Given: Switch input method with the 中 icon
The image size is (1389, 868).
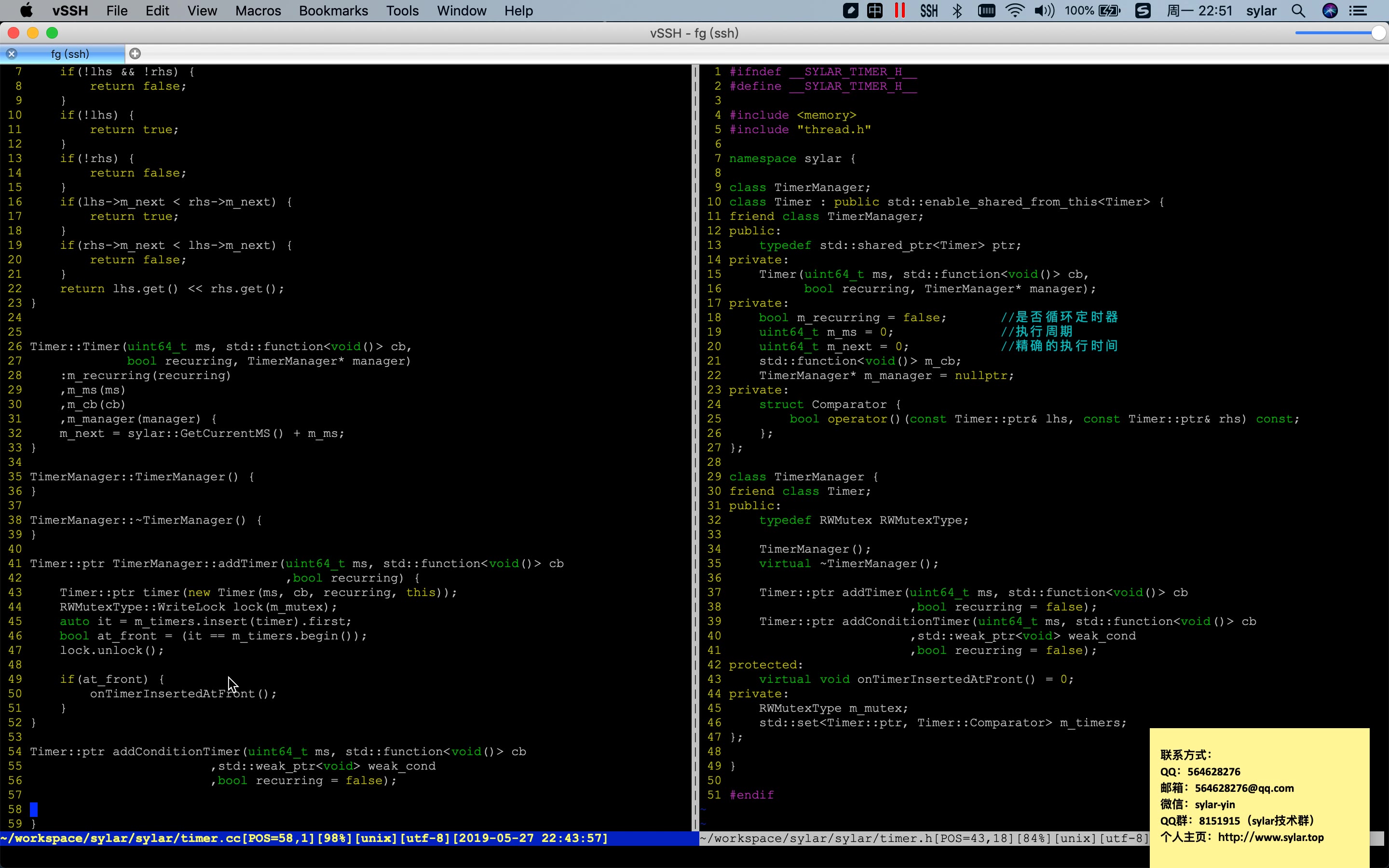Looking at the screenshot, I should (x=874, y=10).
